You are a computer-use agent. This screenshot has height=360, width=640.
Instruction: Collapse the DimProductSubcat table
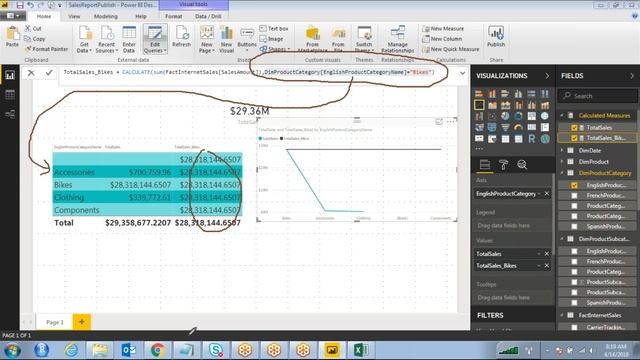coord(562,239)
